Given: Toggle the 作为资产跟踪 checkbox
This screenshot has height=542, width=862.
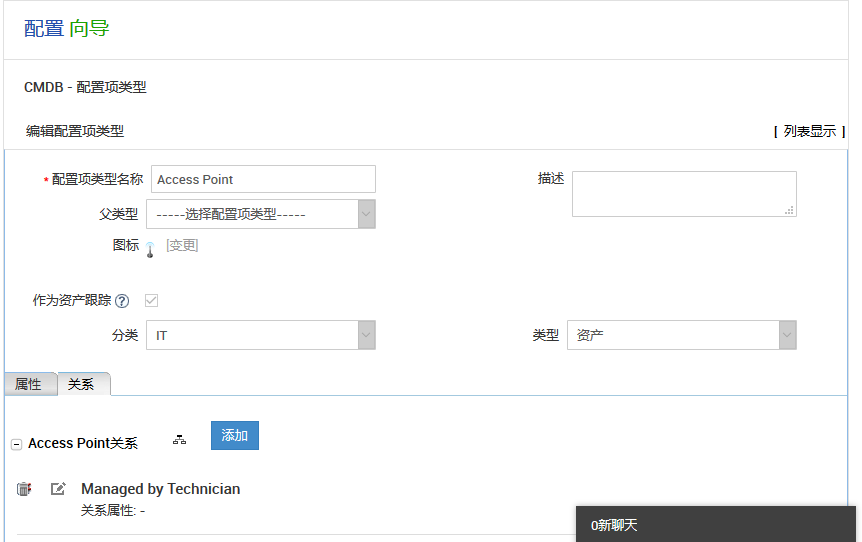Looking at the screenshot, I should (152, 300).
